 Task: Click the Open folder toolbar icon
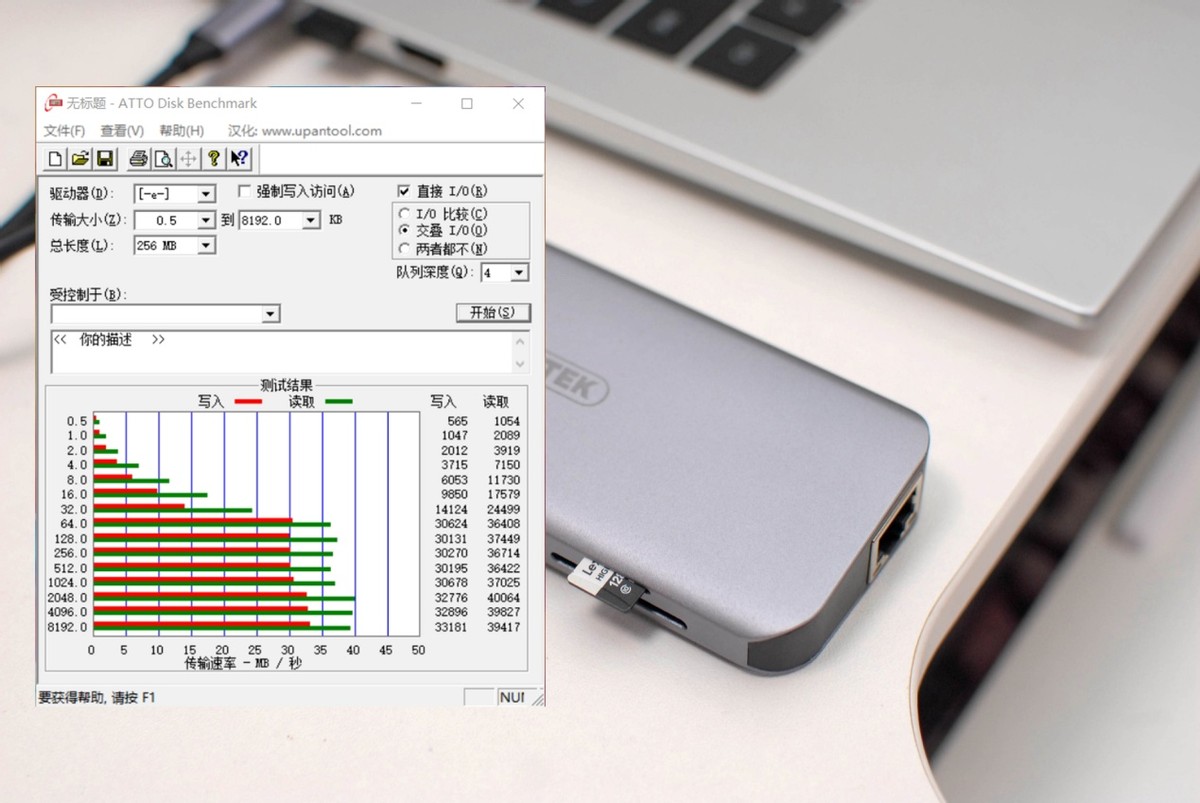click(x=80, y=158)
